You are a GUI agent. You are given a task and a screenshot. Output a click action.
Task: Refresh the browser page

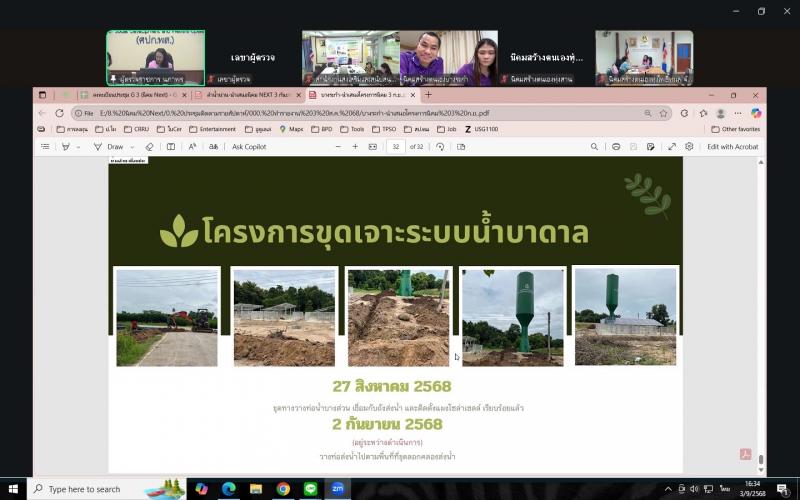tap(60, 113)
